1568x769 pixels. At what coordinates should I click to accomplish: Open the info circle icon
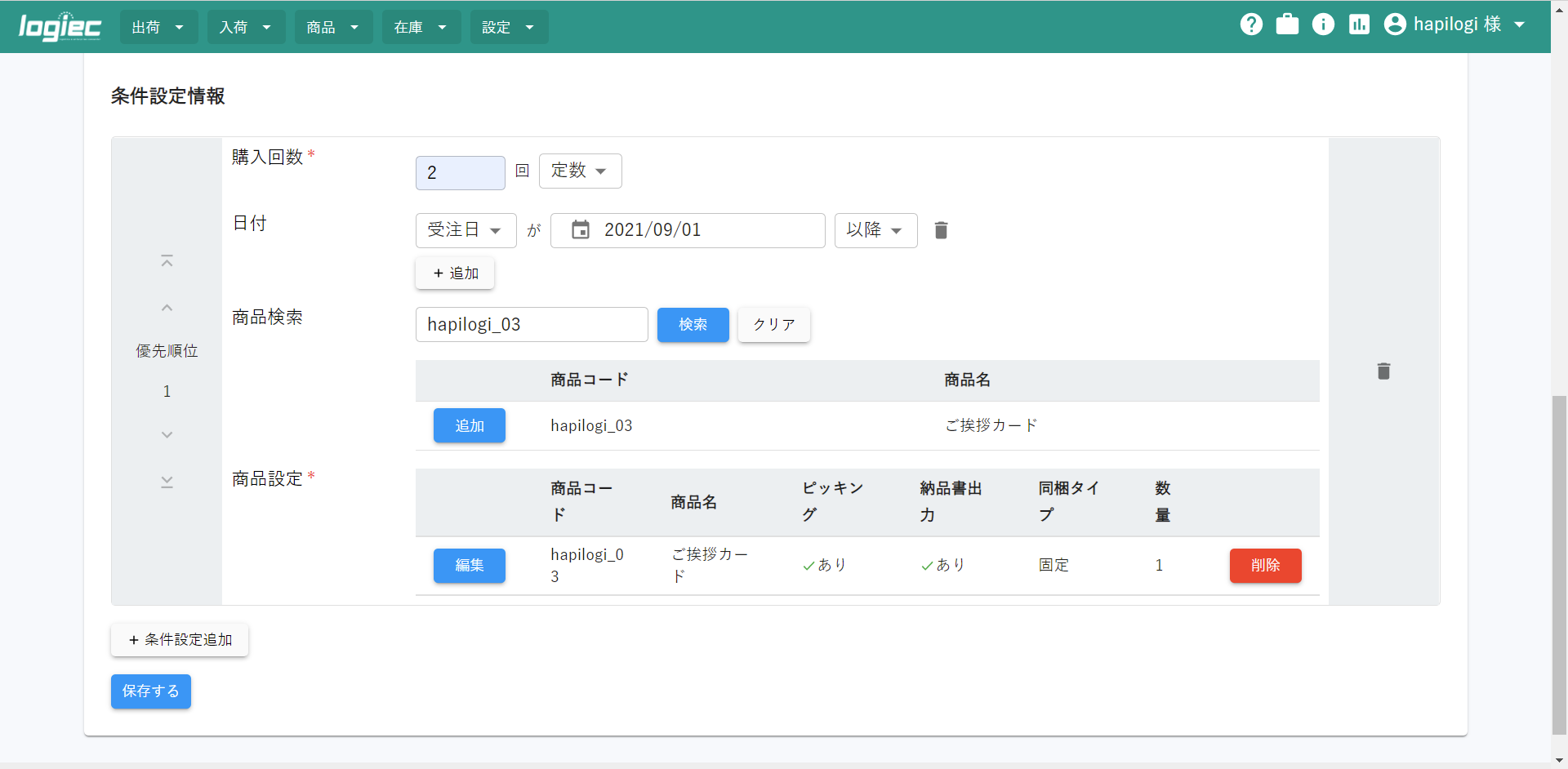pyautogui.click(x=1323, y=24)
